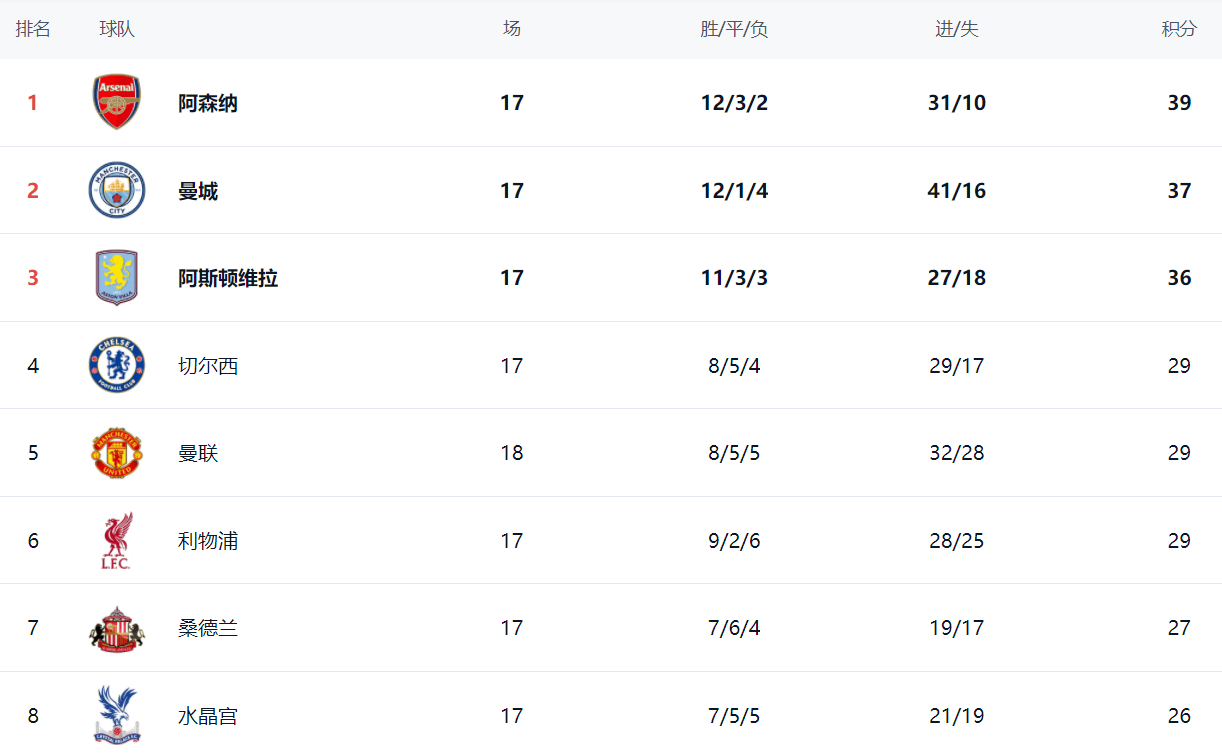Viewport: 1222px width, 756px height.
Task: Click the 场 column header
Action: tap(512, 29)
